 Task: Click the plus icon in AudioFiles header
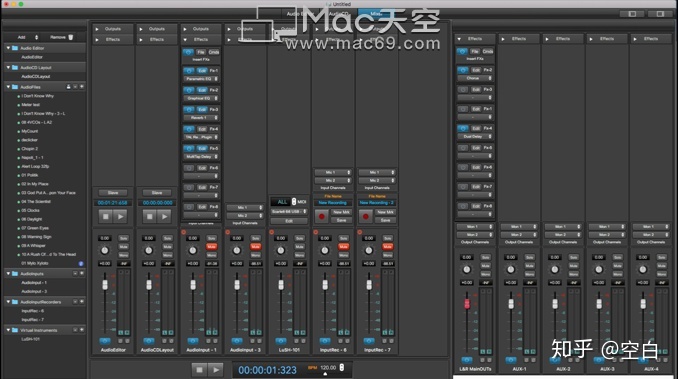point(82,87)
